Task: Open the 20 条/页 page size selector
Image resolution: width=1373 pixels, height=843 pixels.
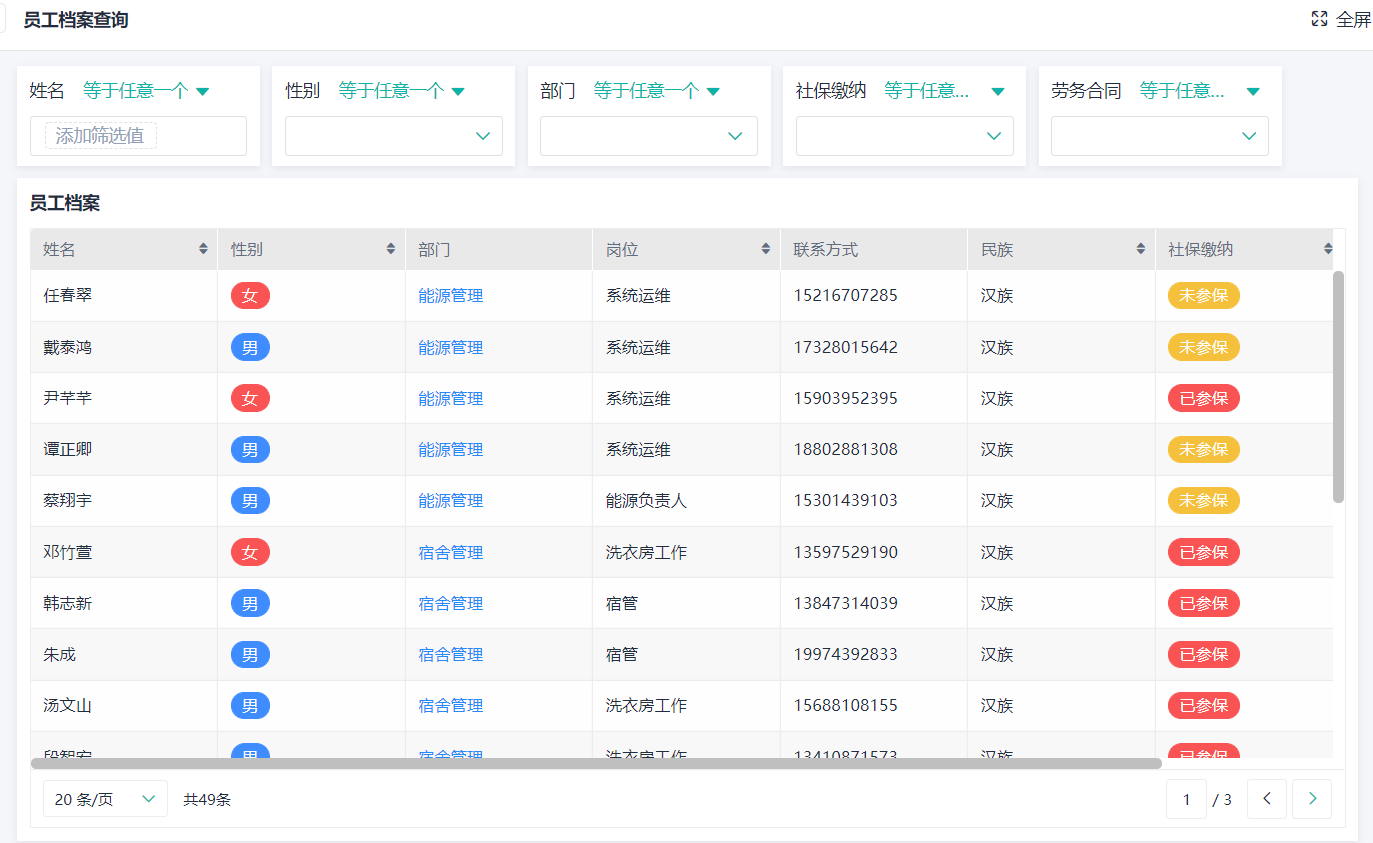Action: coord(105,799)
